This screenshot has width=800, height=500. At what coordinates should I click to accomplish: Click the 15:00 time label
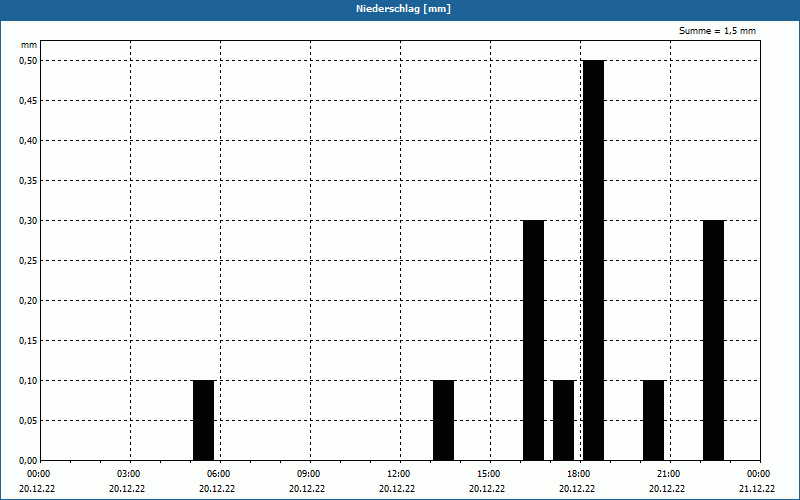click(489, 474)
